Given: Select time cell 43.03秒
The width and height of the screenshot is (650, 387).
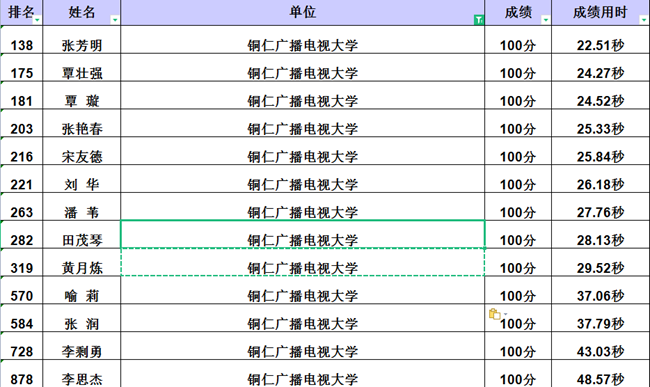Looking at the screenshot, I should point(600,346).
